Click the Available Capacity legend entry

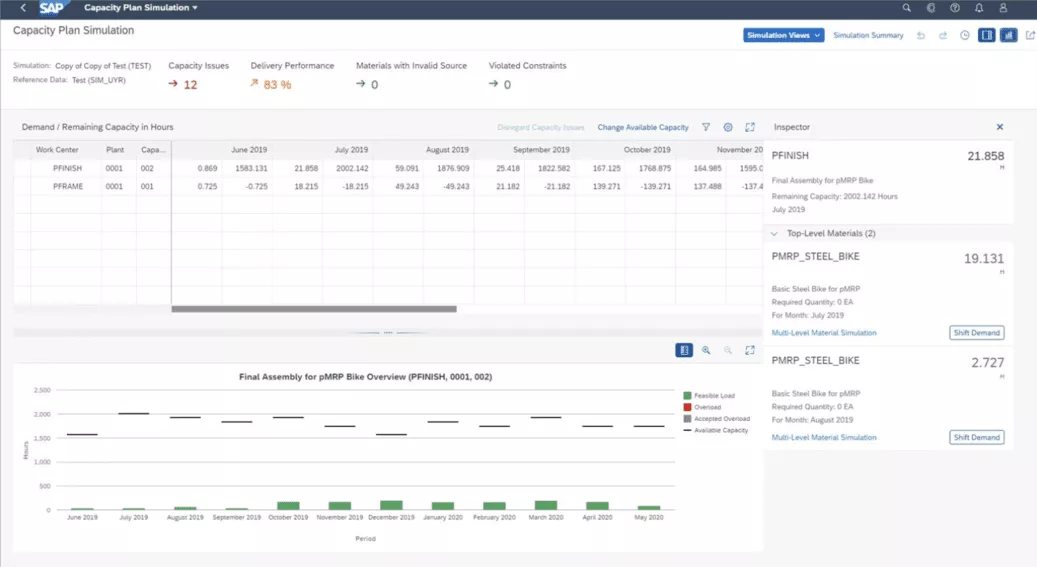click(x=716, y=431)
